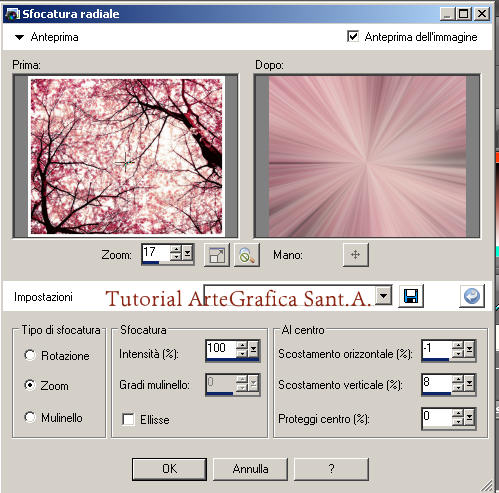This screenshot has width=499, height=493.
Task: Click the fit preview to window icon
Action: pos(217,255)
